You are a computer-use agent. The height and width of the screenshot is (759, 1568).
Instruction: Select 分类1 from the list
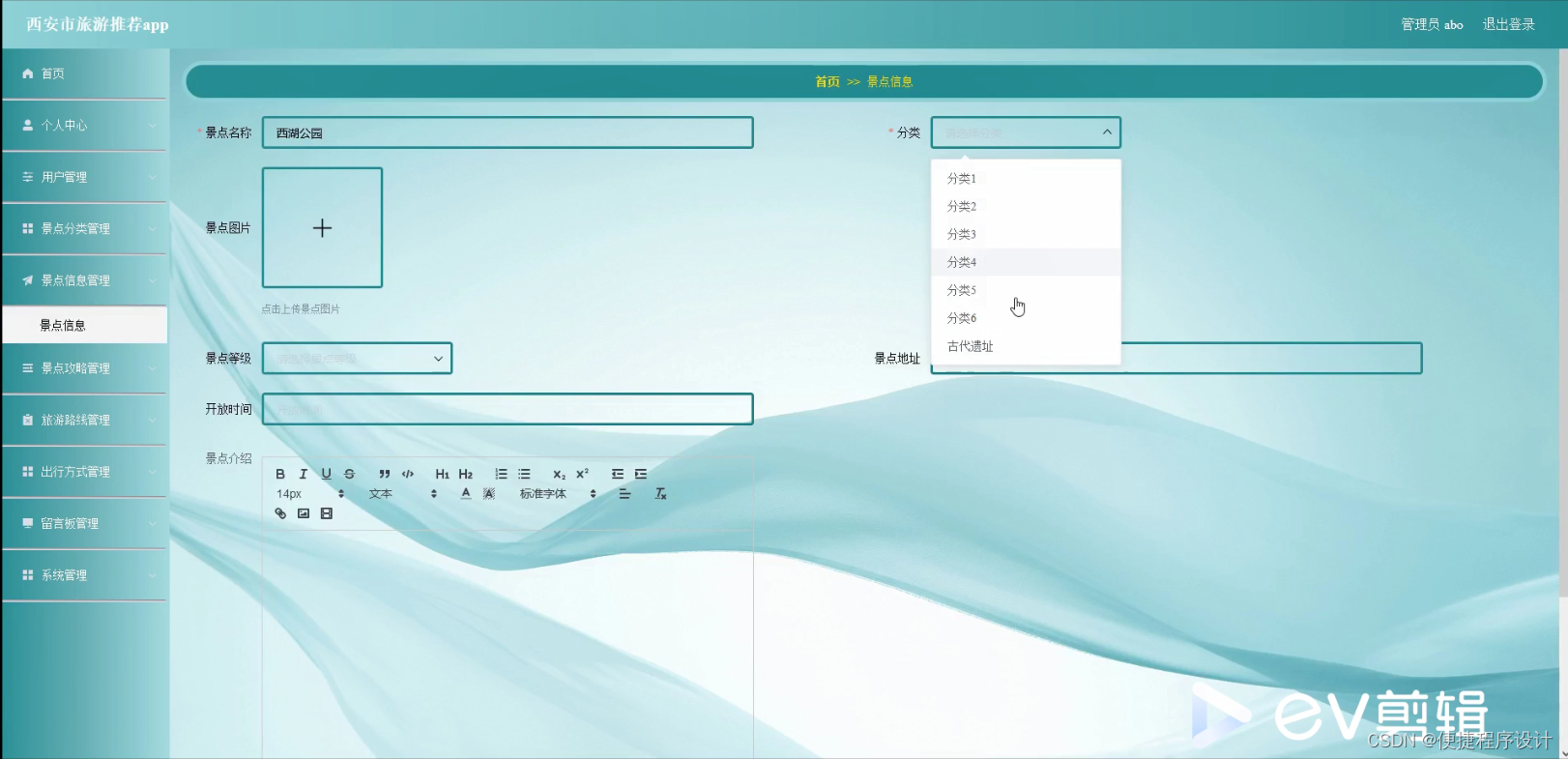click(x=1026, y=179)
